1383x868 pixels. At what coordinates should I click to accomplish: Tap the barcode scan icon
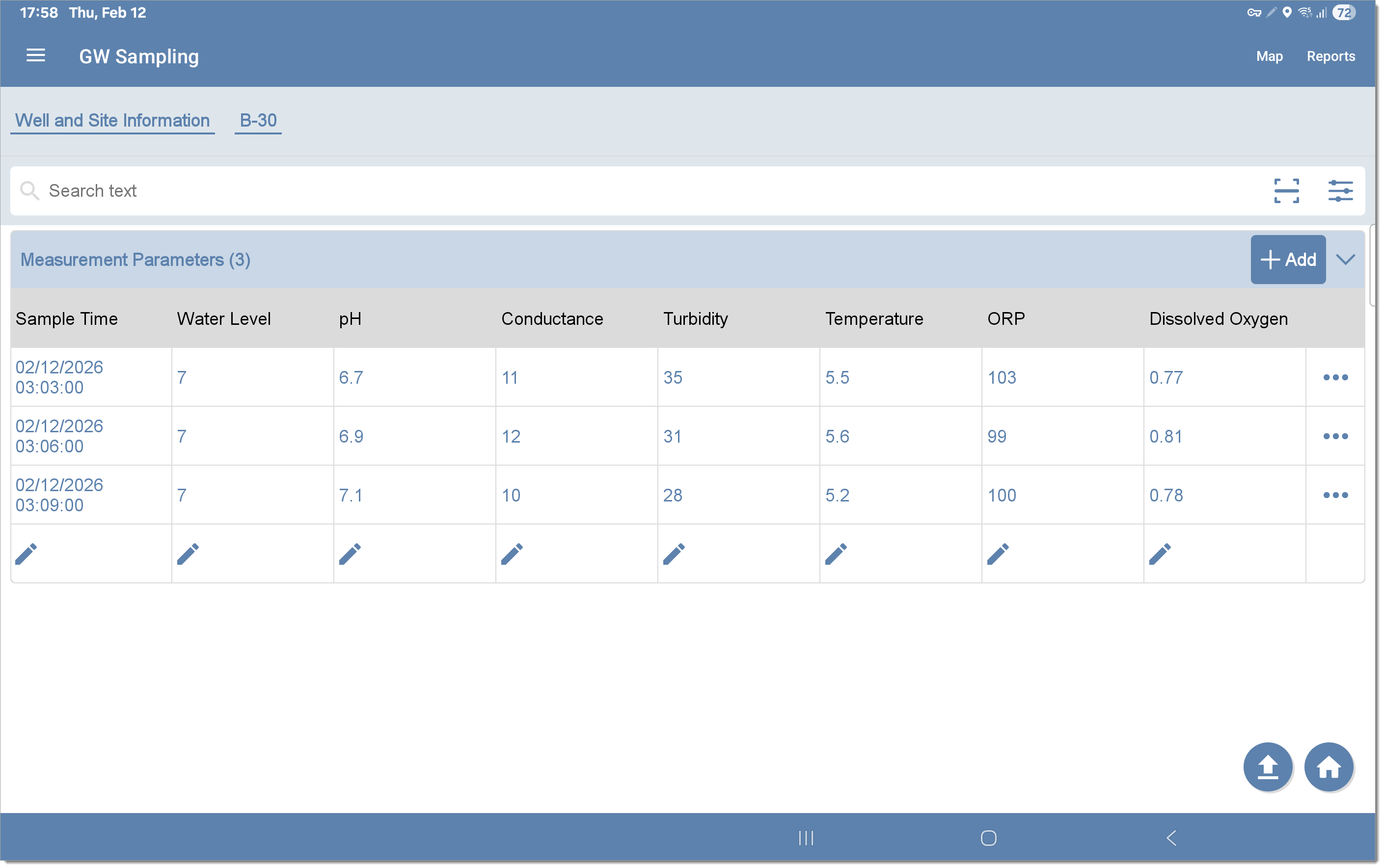(x=1286, y=190)
